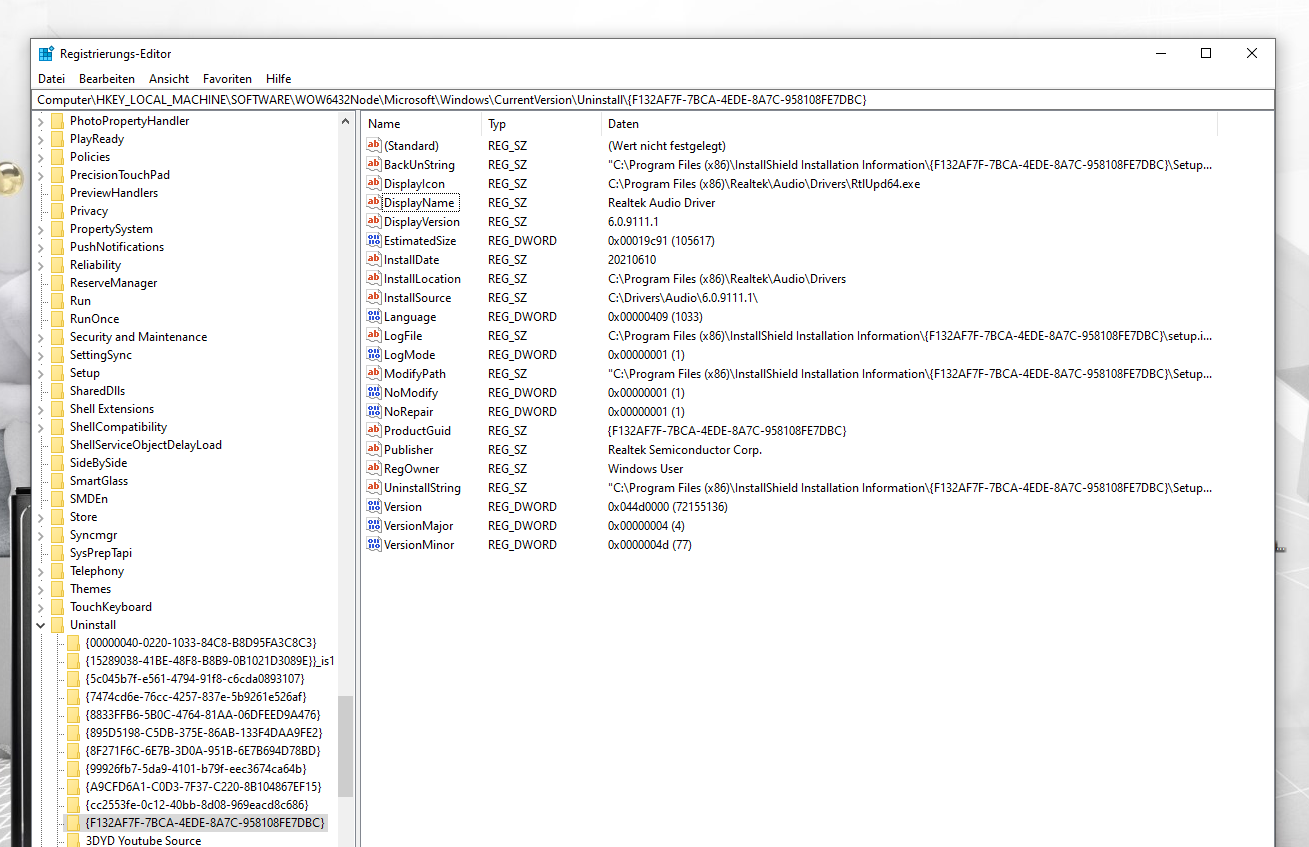Click the VersionMinor DWORD icon
The image size is (1309, 847).
374,544
